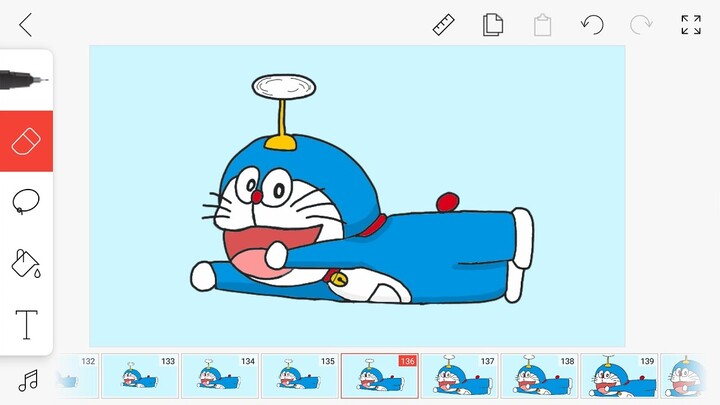Click Doraemon's red nose on canvas
Image resolution: width=720 pixels, height=405 pixels.
[x=256, y=197]
